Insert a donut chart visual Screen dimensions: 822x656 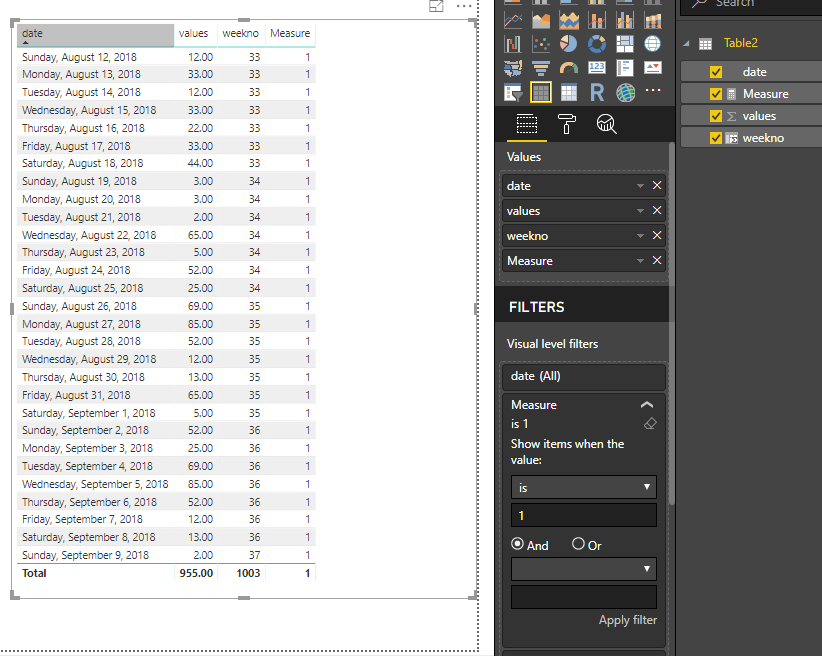coord(597,44)
